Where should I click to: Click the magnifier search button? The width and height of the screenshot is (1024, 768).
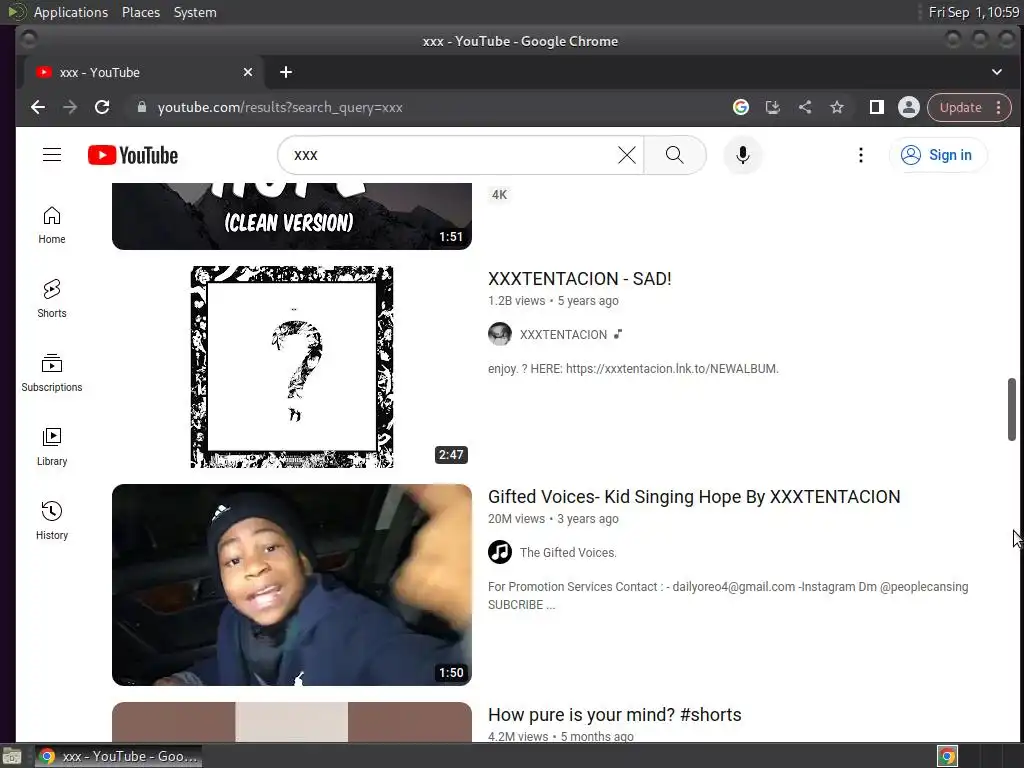675,155
